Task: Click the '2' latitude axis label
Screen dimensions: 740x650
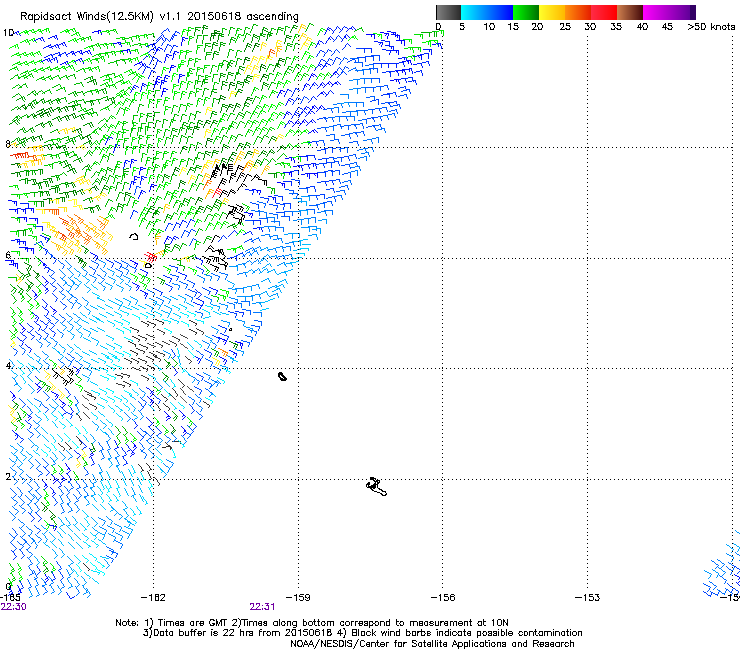Action: [8, 477]
